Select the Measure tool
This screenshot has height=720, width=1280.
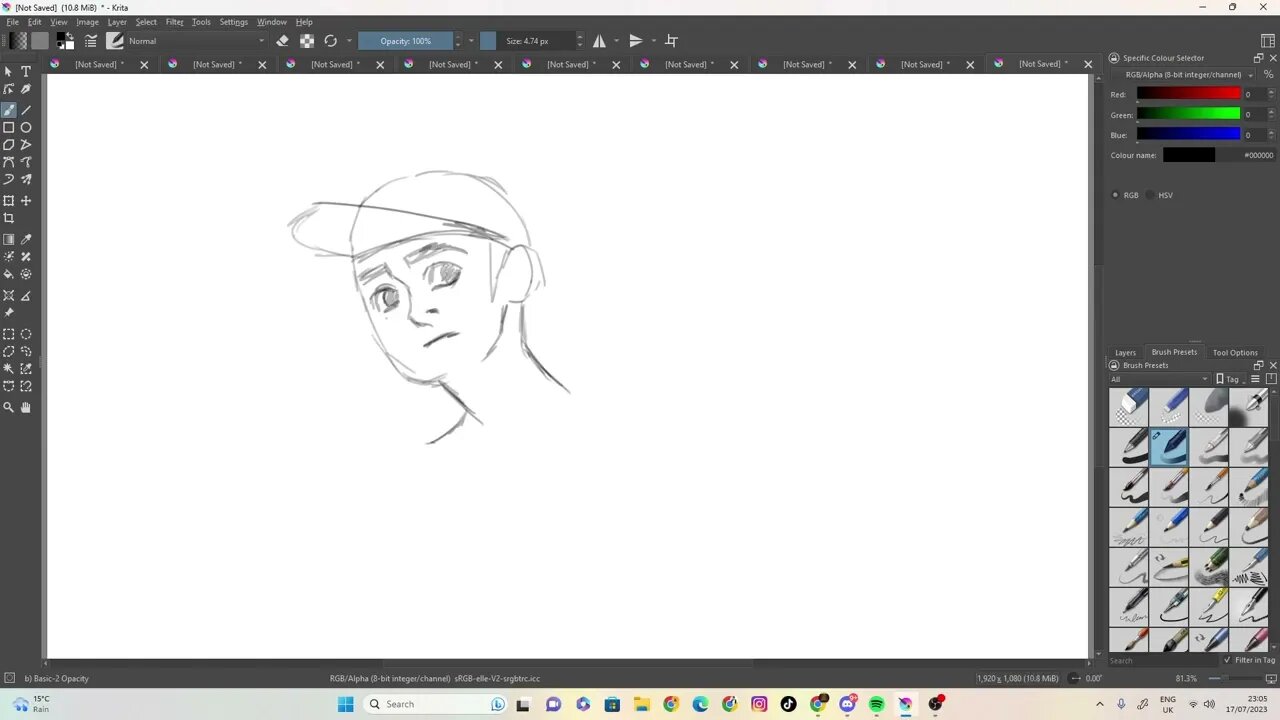click(x=26, y=296)
